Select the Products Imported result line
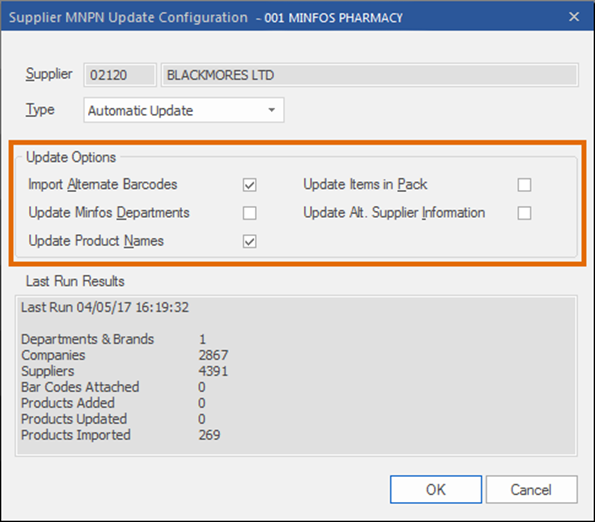The height and width of the screenshot is (522, 595). coord(121,435)
